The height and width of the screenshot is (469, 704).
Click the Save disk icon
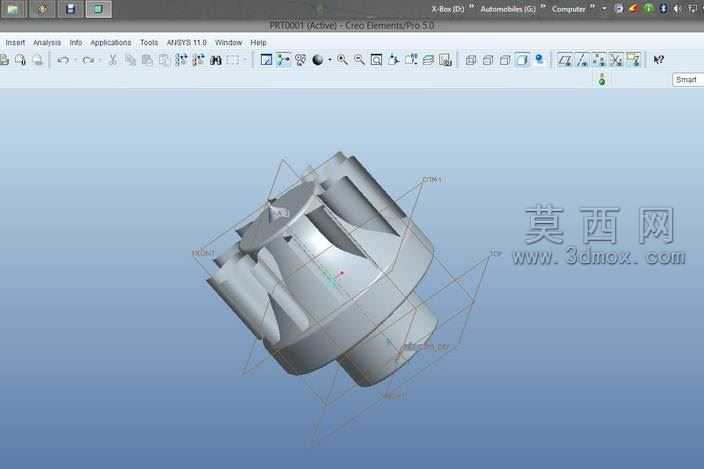coord(70,9)
